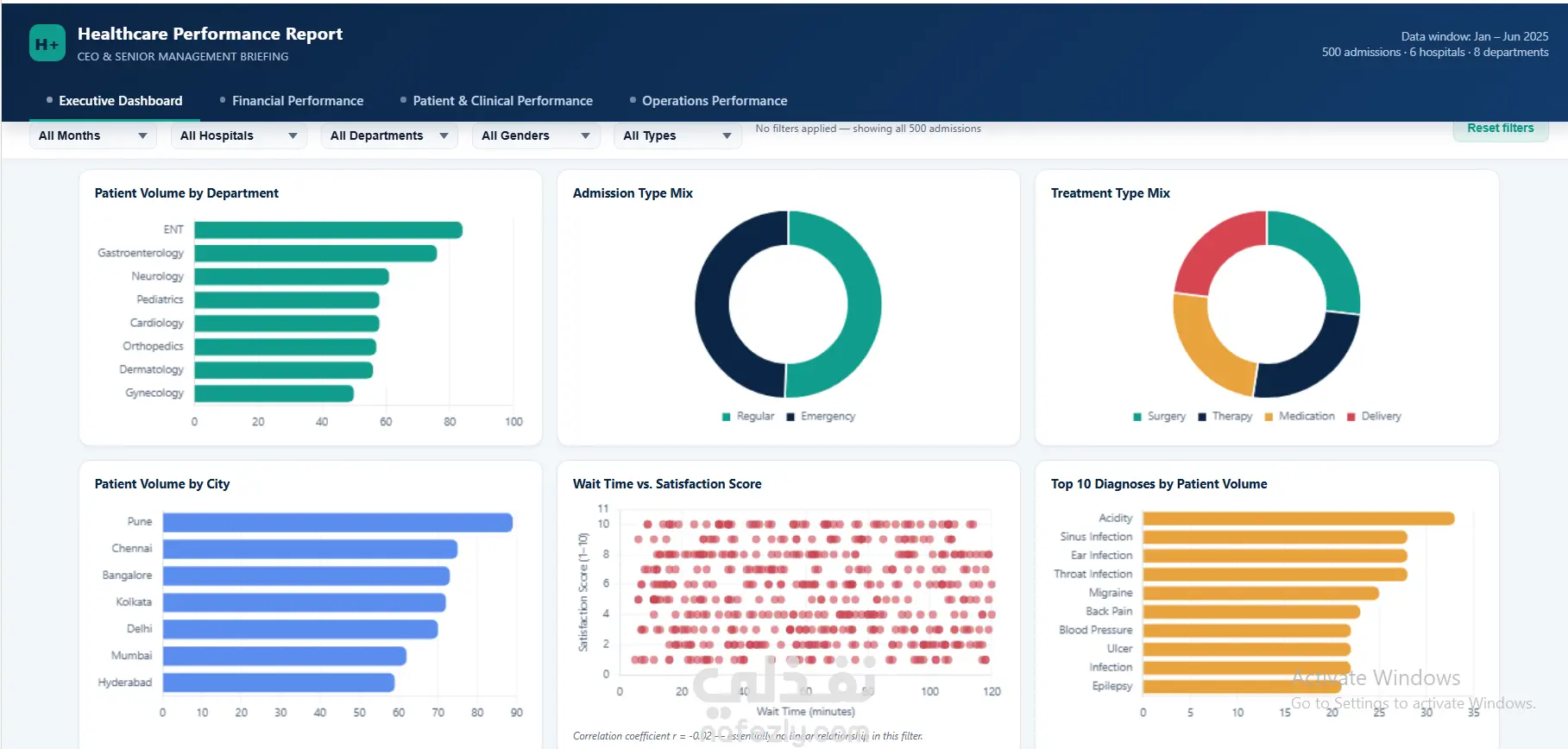Hide the Surgery legend series
This screenshot has width=1568, height=749.
pyautogui.click(x=1137, y=417)
